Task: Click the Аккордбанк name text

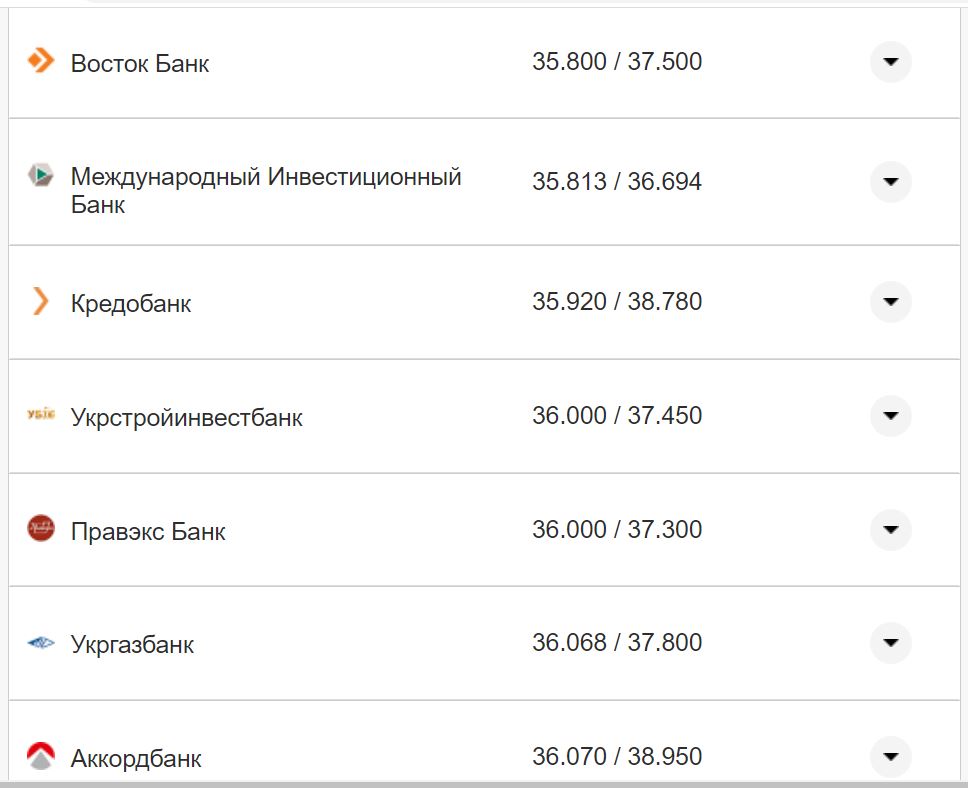Action: tap(137, 757)
